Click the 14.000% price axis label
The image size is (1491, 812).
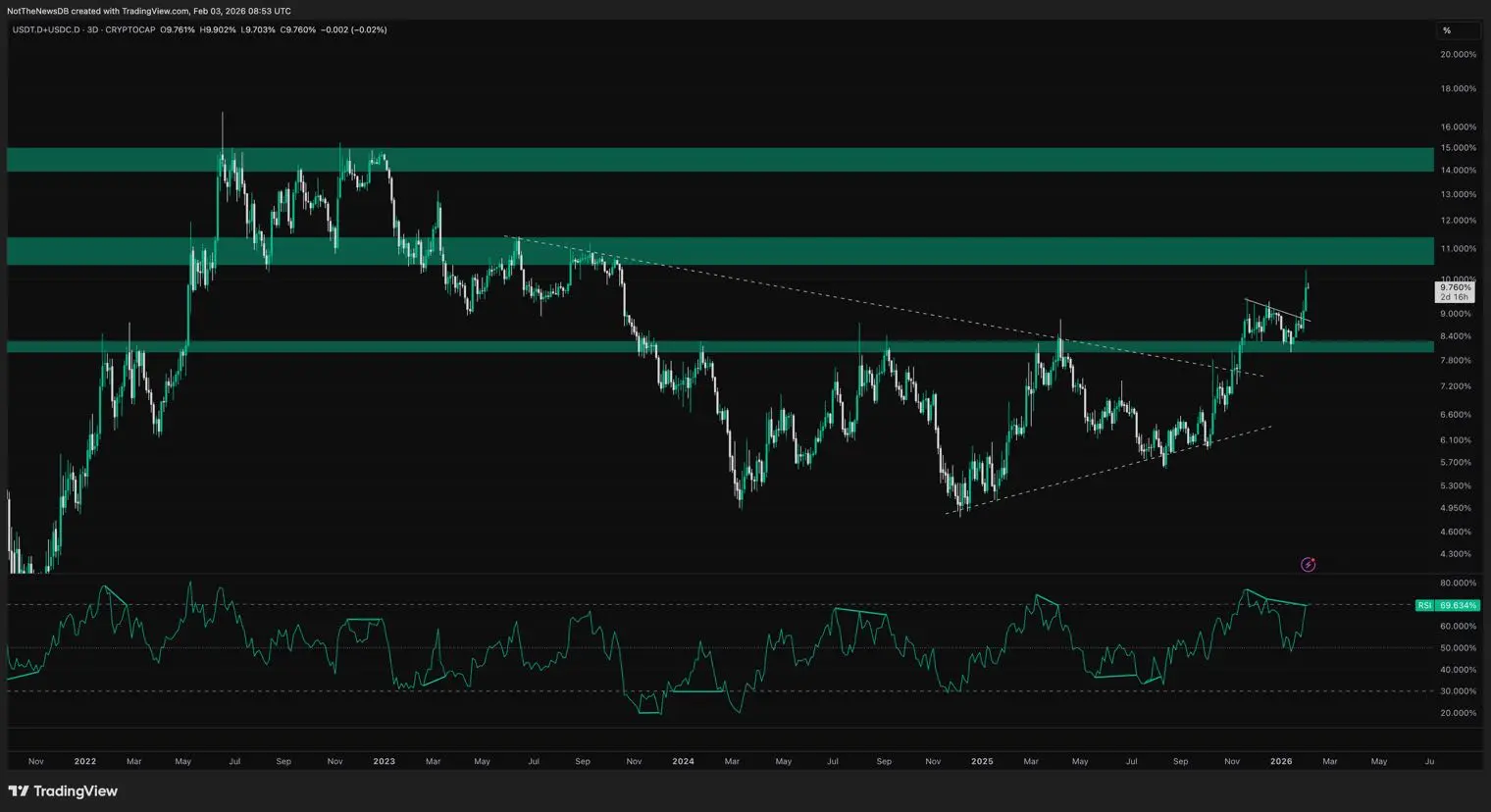pos(1458,170)
